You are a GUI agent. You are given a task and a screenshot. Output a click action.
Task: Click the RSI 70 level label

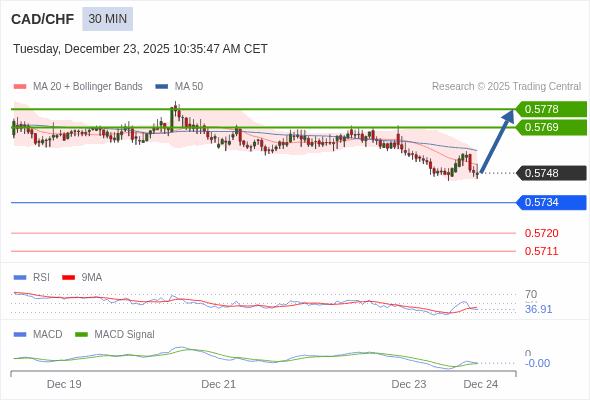531,294
